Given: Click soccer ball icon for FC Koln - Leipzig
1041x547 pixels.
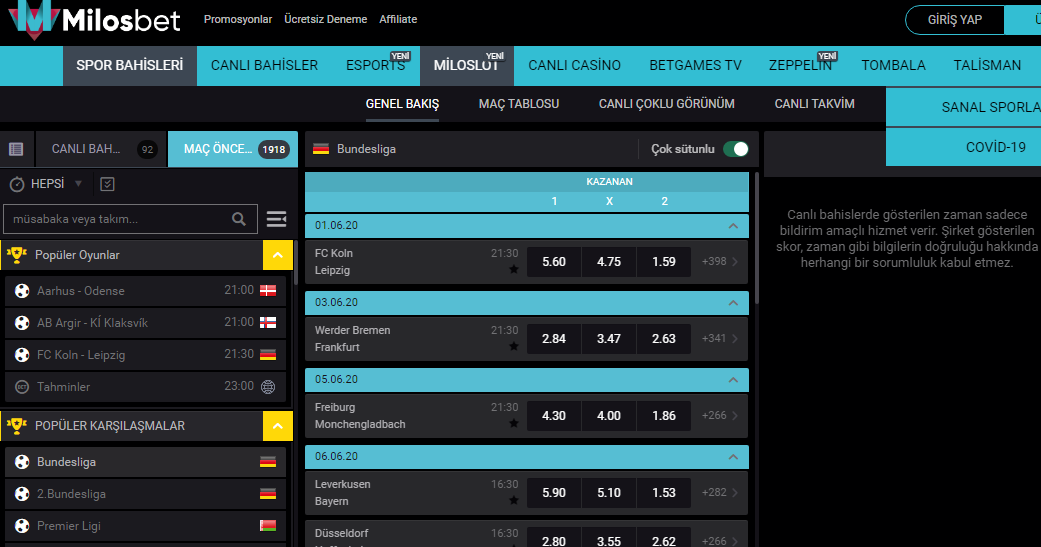Looking at the screenshot, I should pos(22,354).
